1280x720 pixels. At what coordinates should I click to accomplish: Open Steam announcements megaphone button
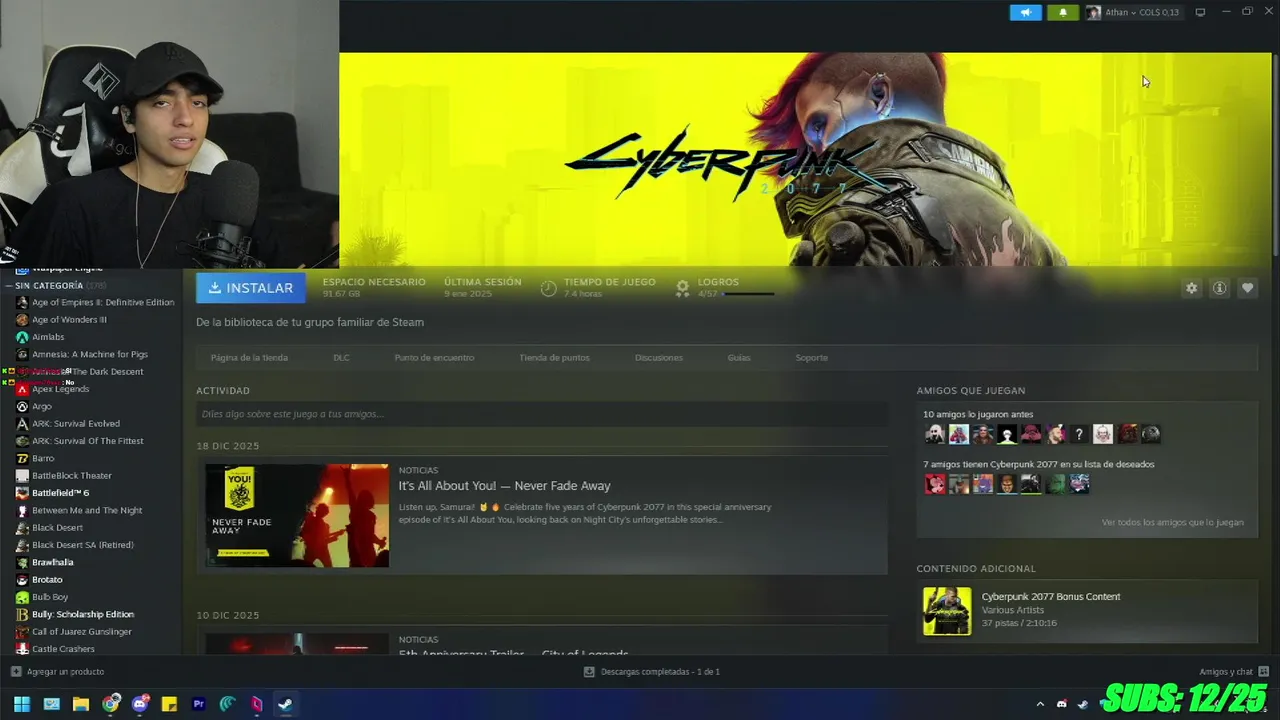tap(1025, 12)
